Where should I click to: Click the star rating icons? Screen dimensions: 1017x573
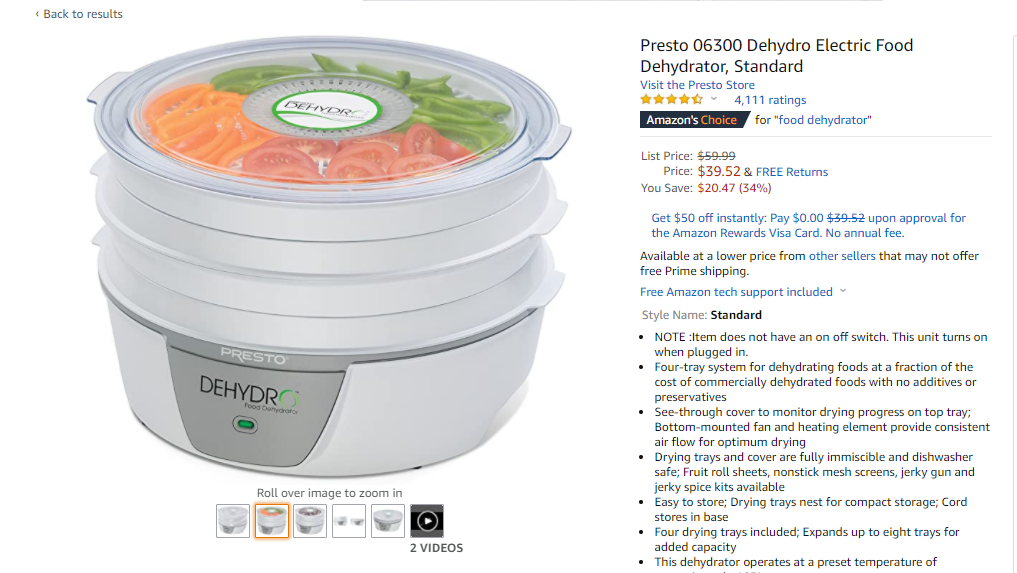(671, 99)
